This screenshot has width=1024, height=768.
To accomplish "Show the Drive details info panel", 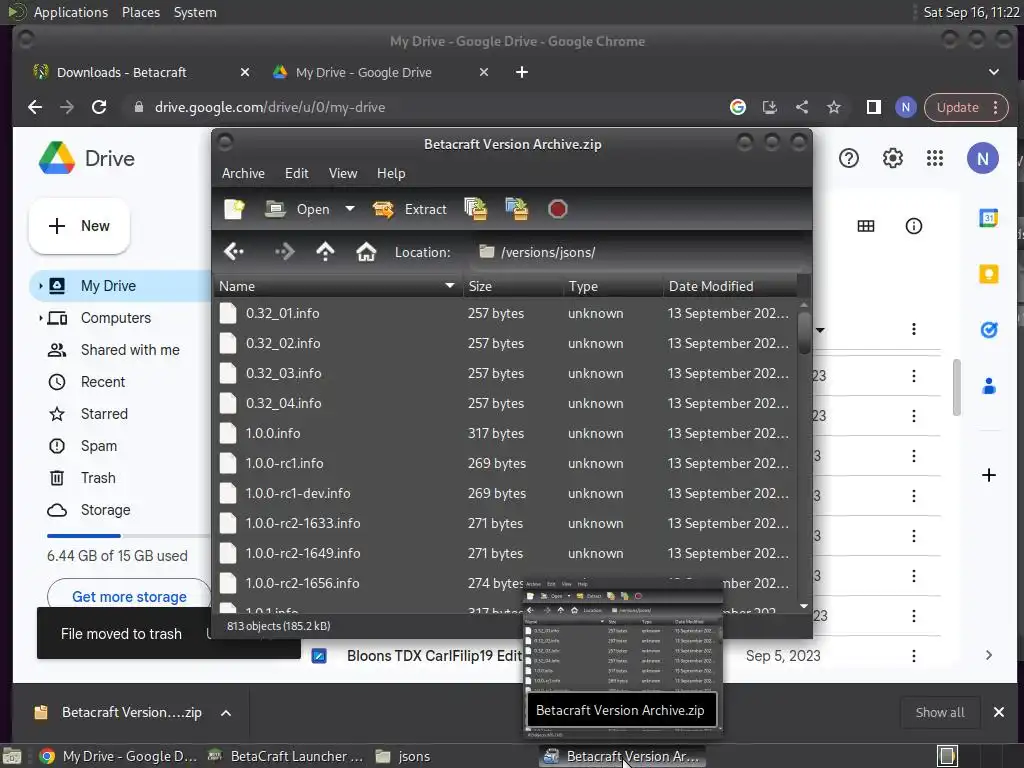I will [914, 226].
